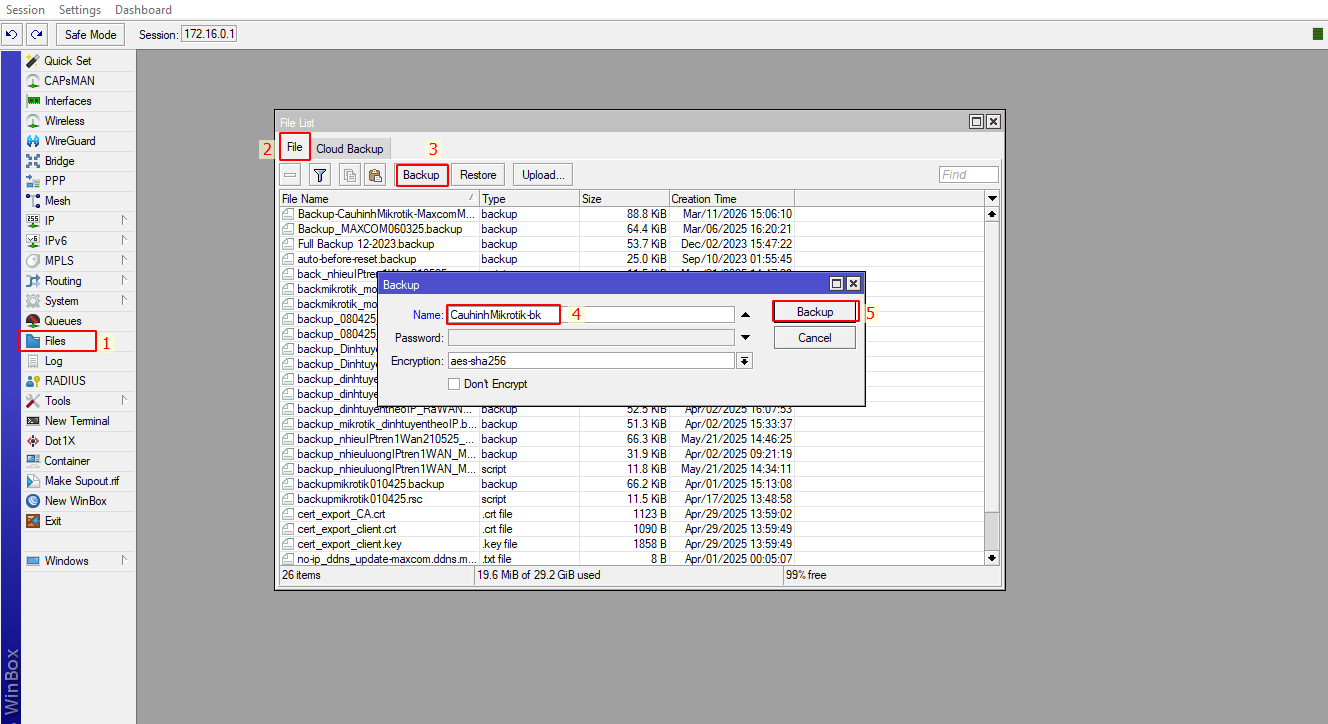The width and height of the screenshot is (1328, 724).
Task: Open the Wireless section in the sidebar
Action: click(x=62, y=120)
